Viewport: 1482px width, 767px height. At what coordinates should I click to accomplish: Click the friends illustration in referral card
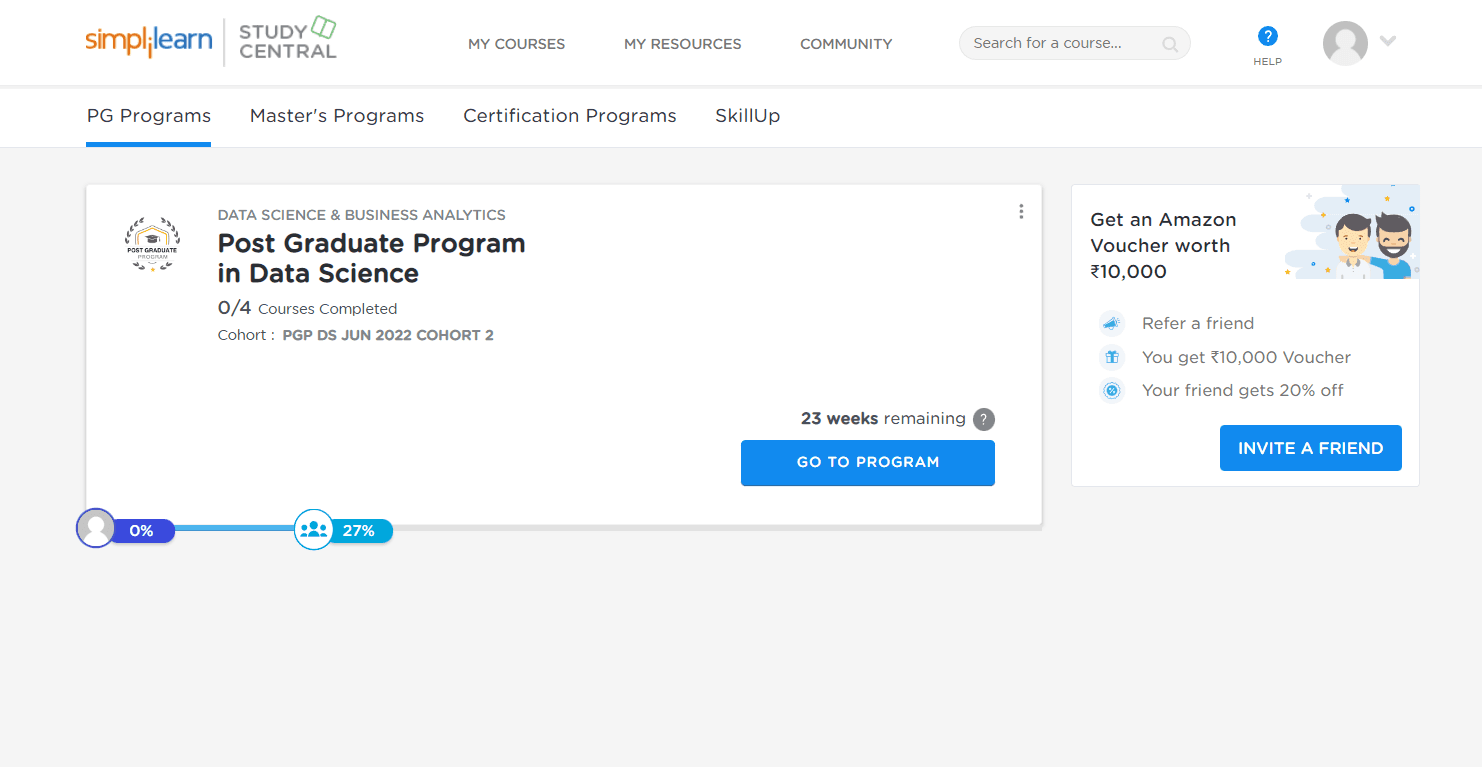point(1350,232)
